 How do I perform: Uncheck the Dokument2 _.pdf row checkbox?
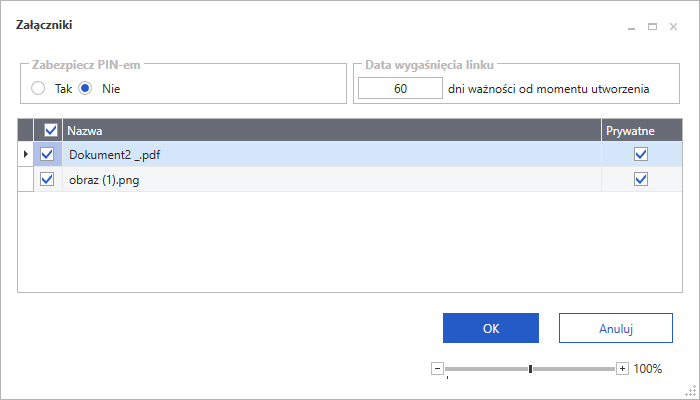coord(46,155)
